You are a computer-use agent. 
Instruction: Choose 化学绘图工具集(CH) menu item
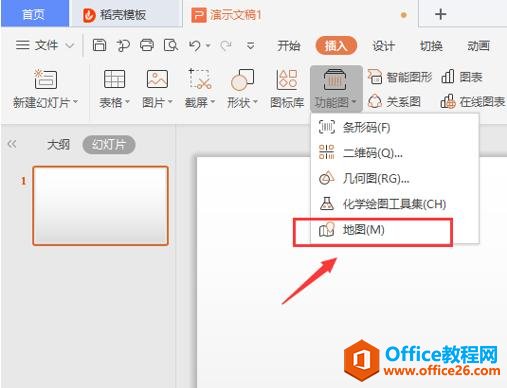click(x=394, y=204)
